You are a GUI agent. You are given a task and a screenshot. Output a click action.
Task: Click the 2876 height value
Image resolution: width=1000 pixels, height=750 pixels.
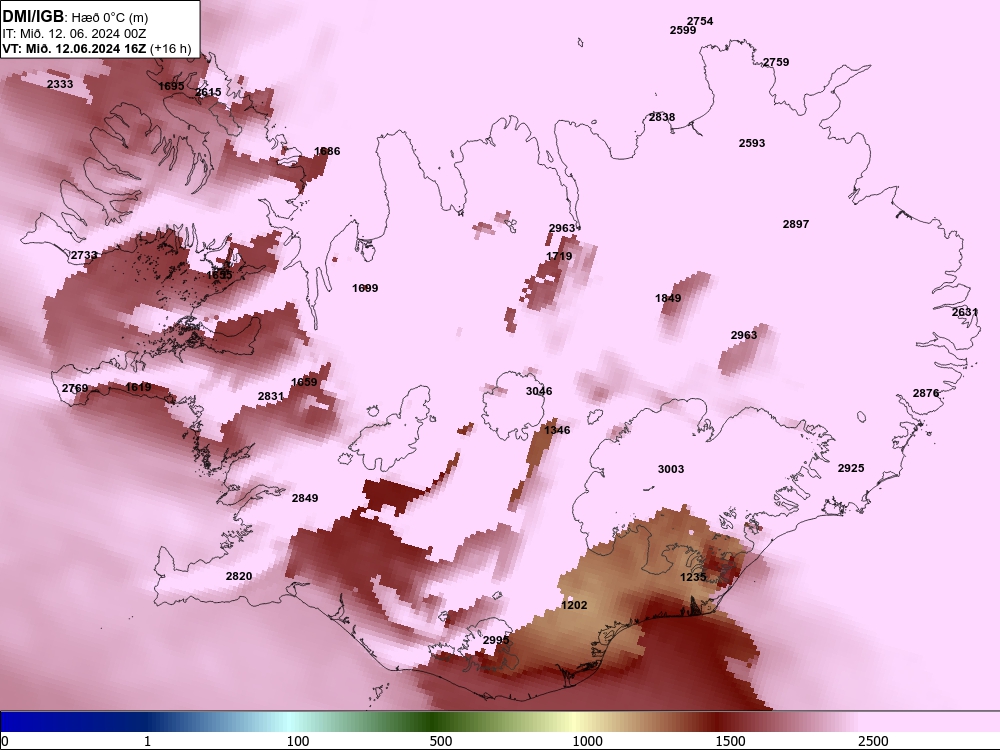point(926,393)
